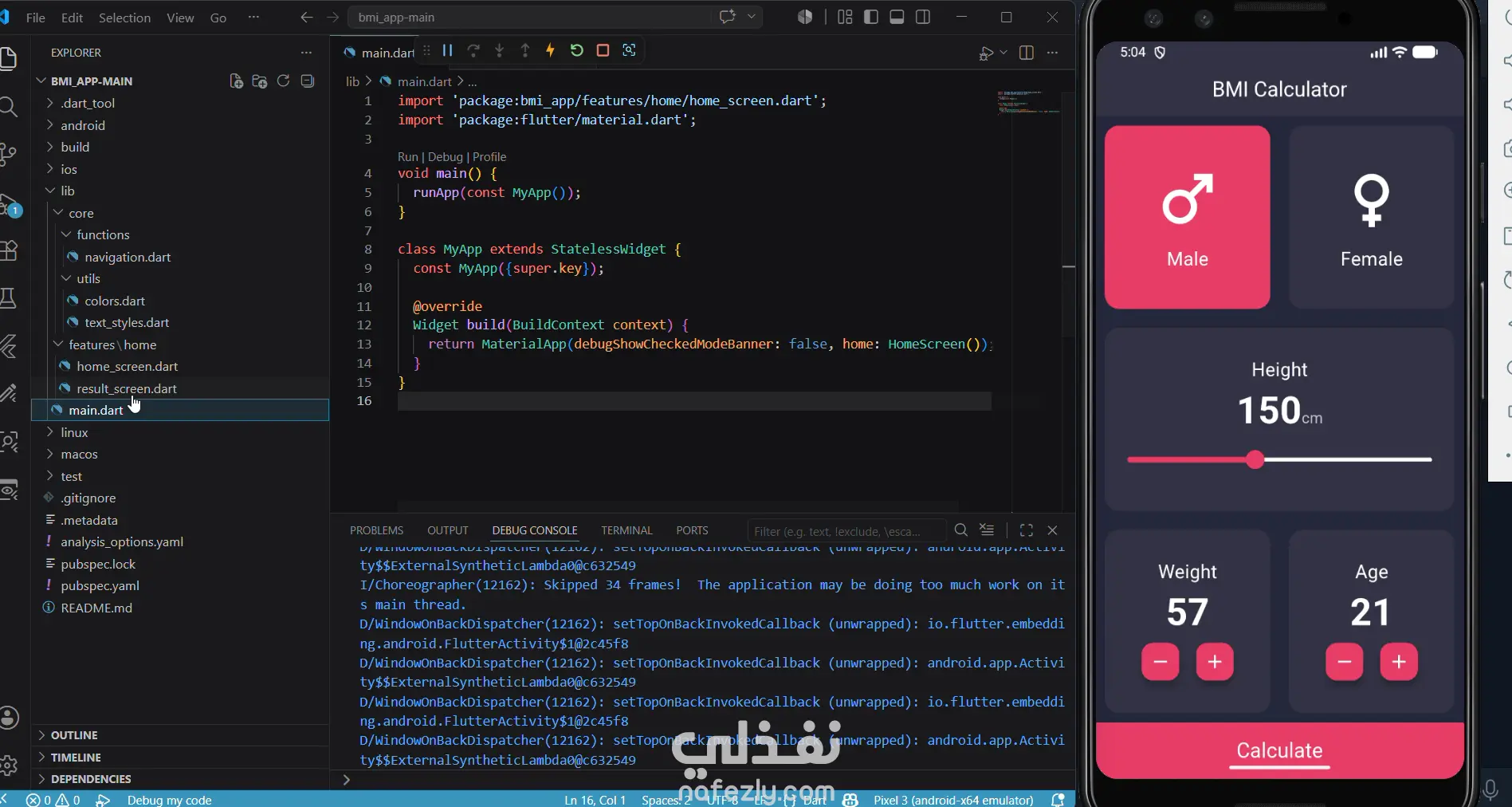The height and width of the screenshot is (807, 1512).
Task: Open the File menu
Action: [x=35, y=18]
